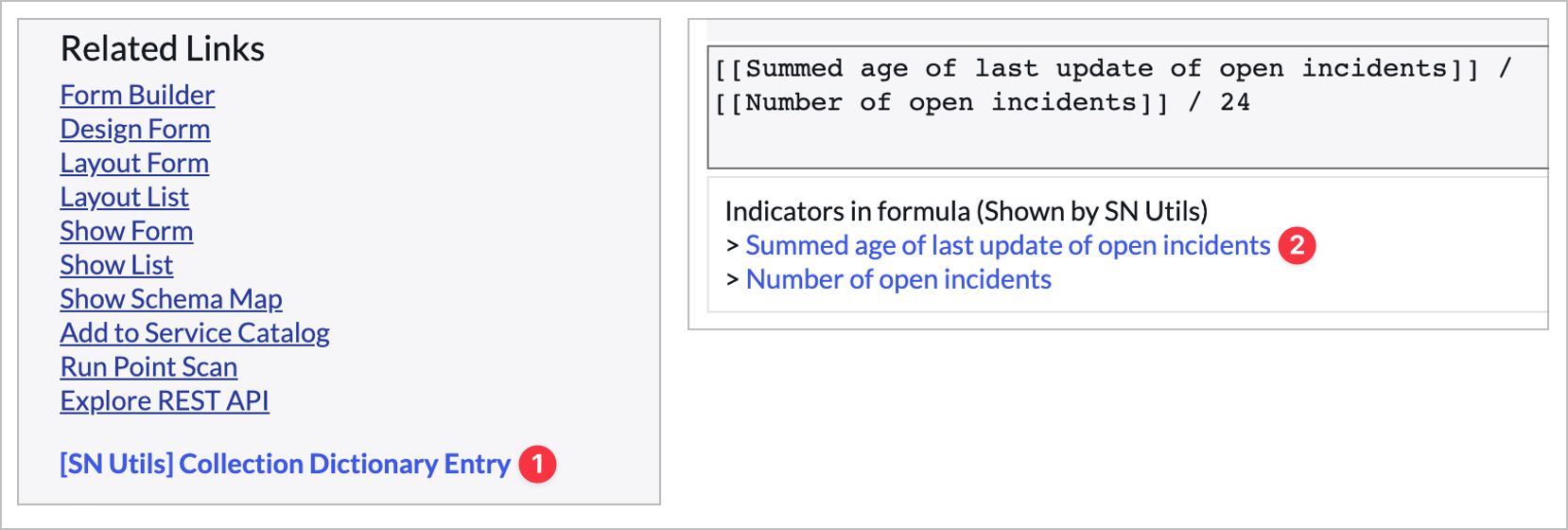
Task: Click the Indicators in formula heading
Action: pos(966,211)
